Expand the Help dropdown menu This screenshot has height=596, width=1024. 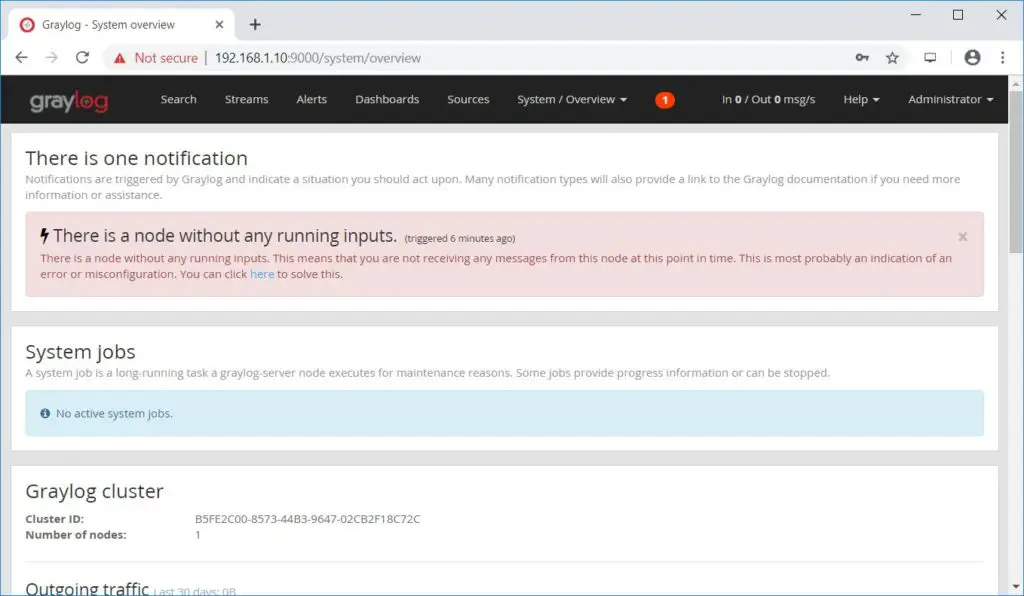[861, 99]
